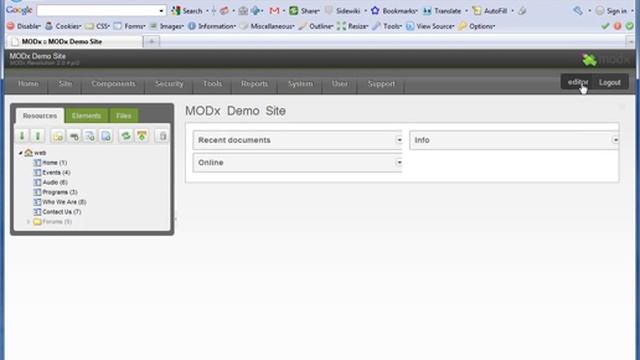The height and width of the screenshot is (360, 640).
Task: Open the Resize web developer menu
Action: pyautogui.click(x=353, y=26)
